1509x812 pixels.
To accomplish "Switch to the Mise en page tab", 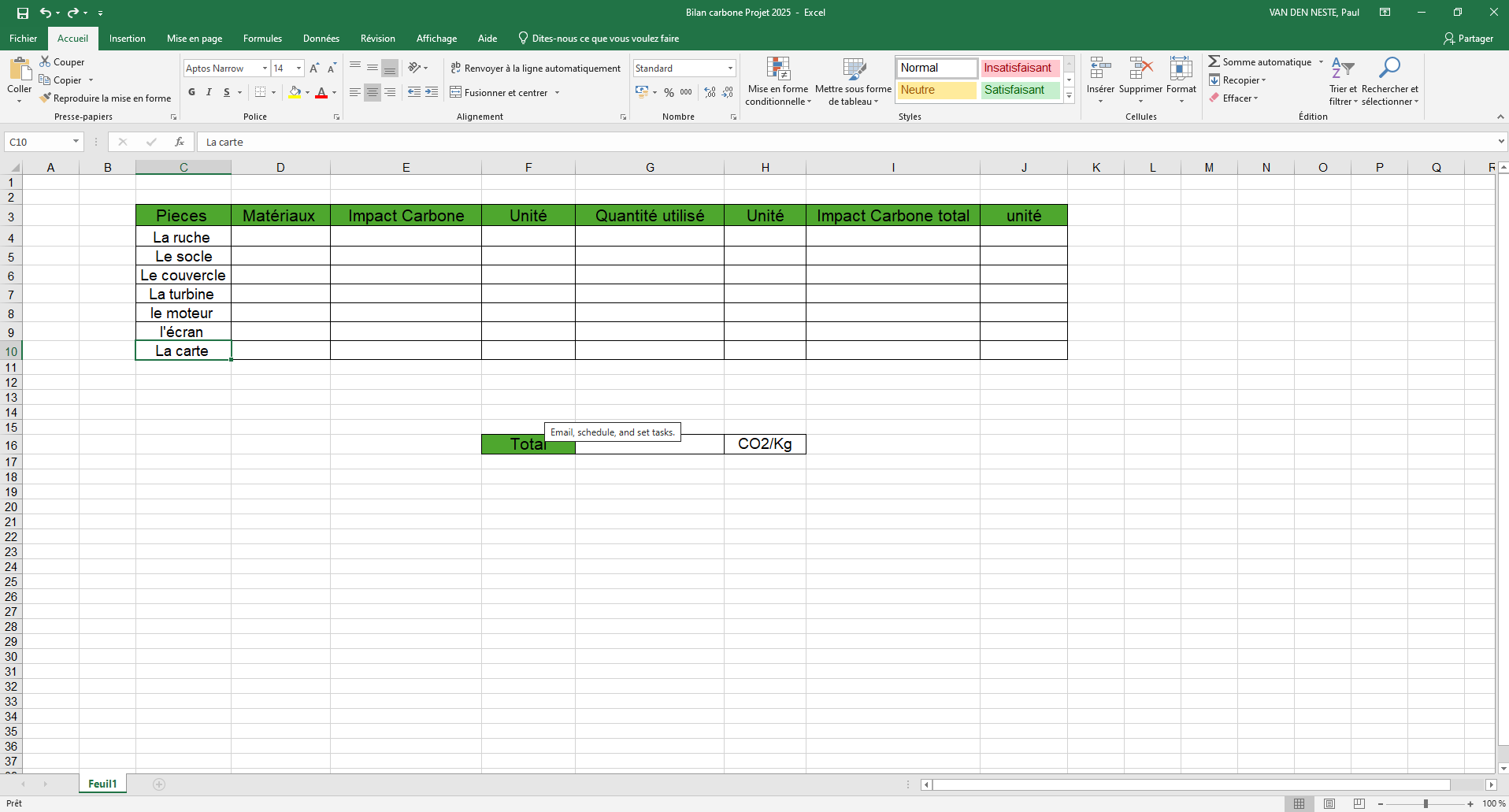I will pyautogui.click(x=195, y=39).
